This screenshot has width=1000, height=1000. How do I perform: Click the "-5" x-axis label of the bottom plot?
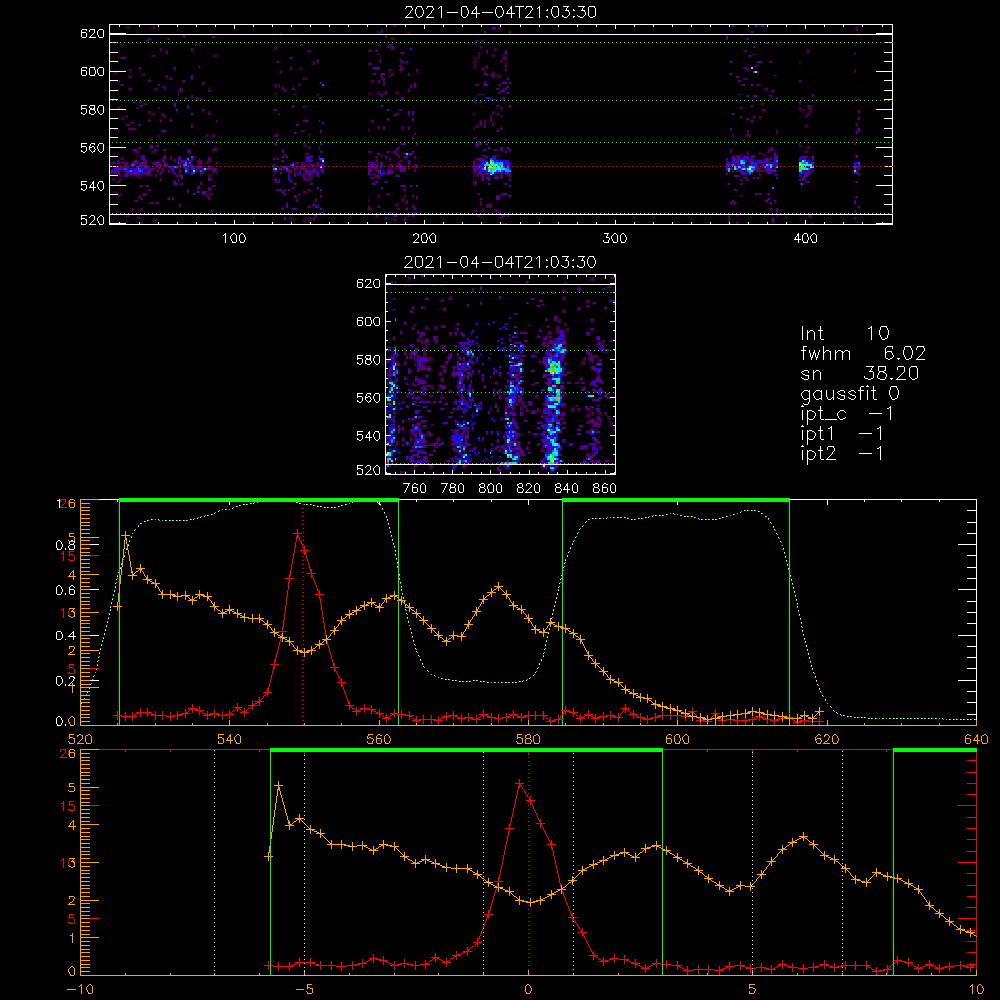coord(305,990)
